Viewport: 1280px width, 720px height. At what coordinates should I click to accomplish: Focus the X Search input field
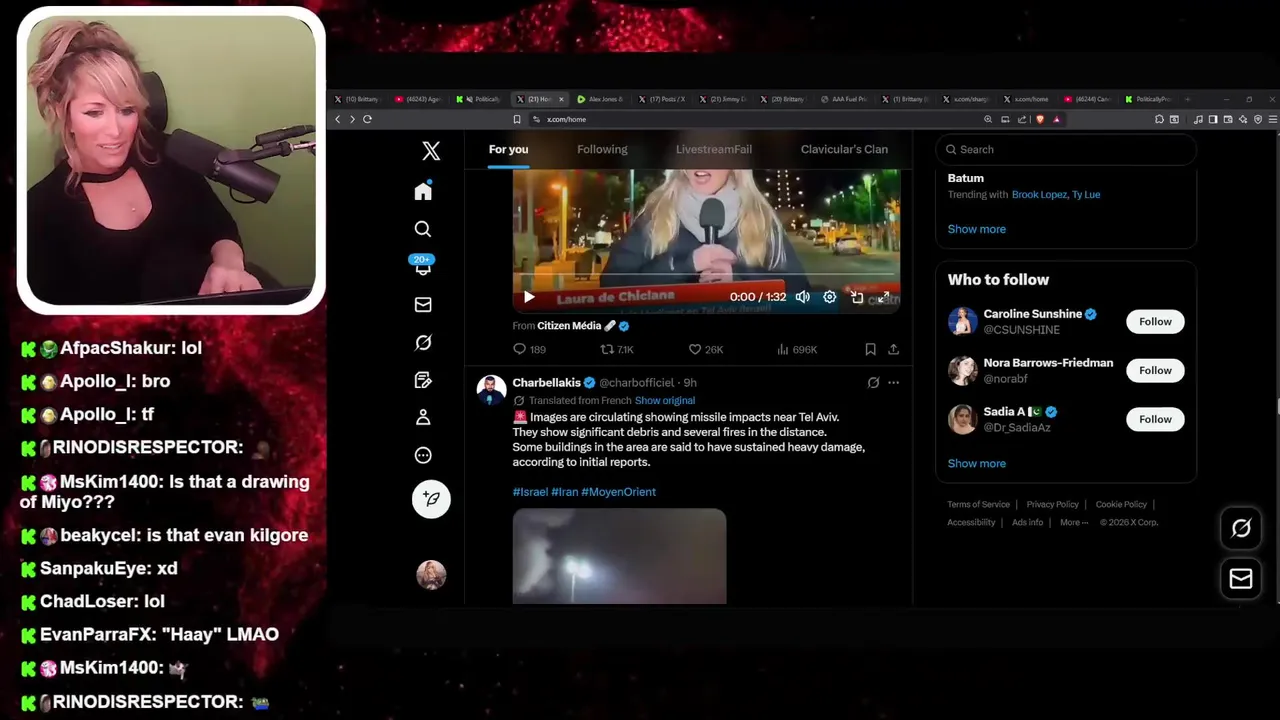[x=1066, y=149]
